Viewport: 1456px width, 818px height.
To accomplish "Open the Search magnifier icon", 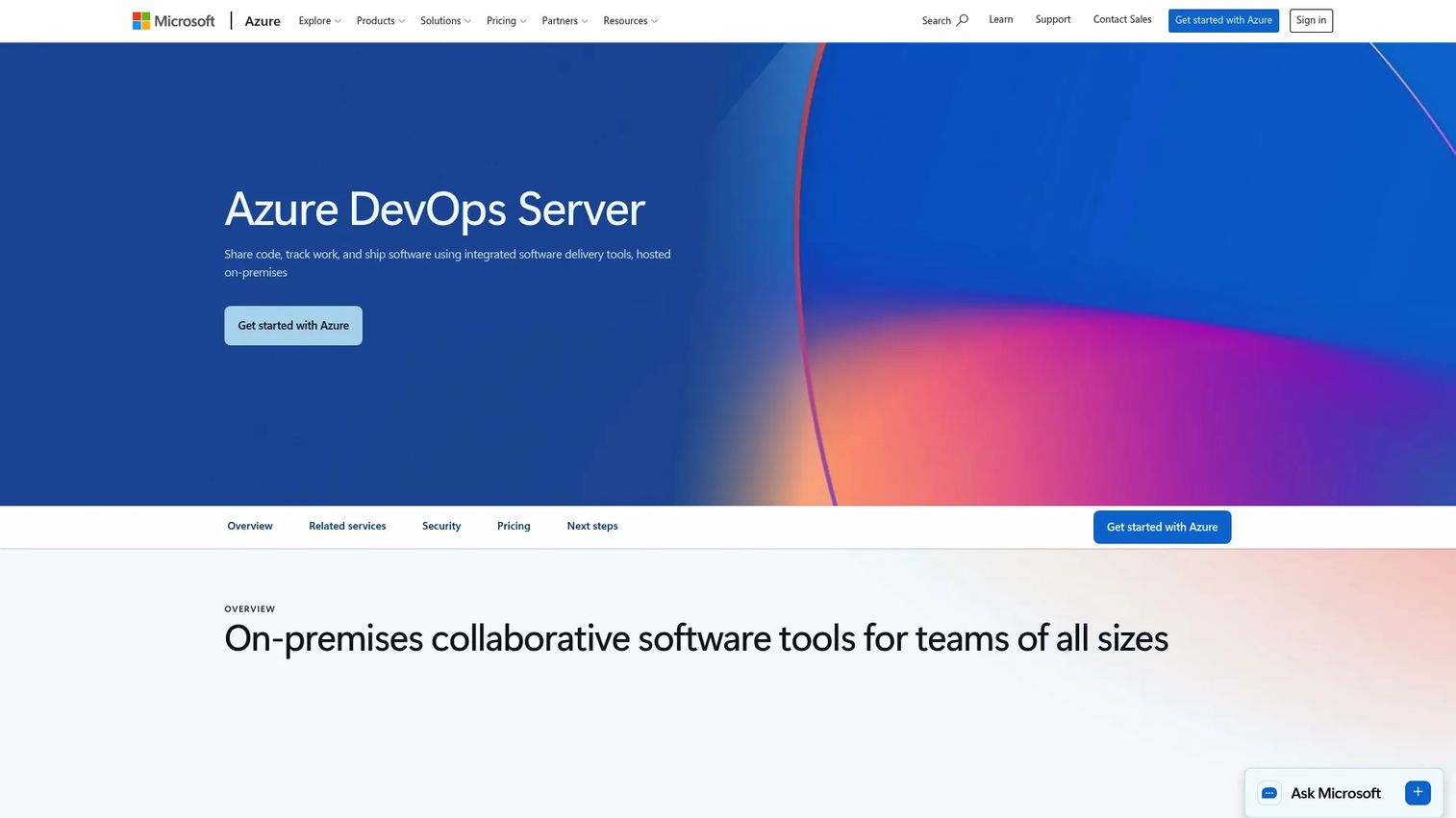I will tap(962, 20).
